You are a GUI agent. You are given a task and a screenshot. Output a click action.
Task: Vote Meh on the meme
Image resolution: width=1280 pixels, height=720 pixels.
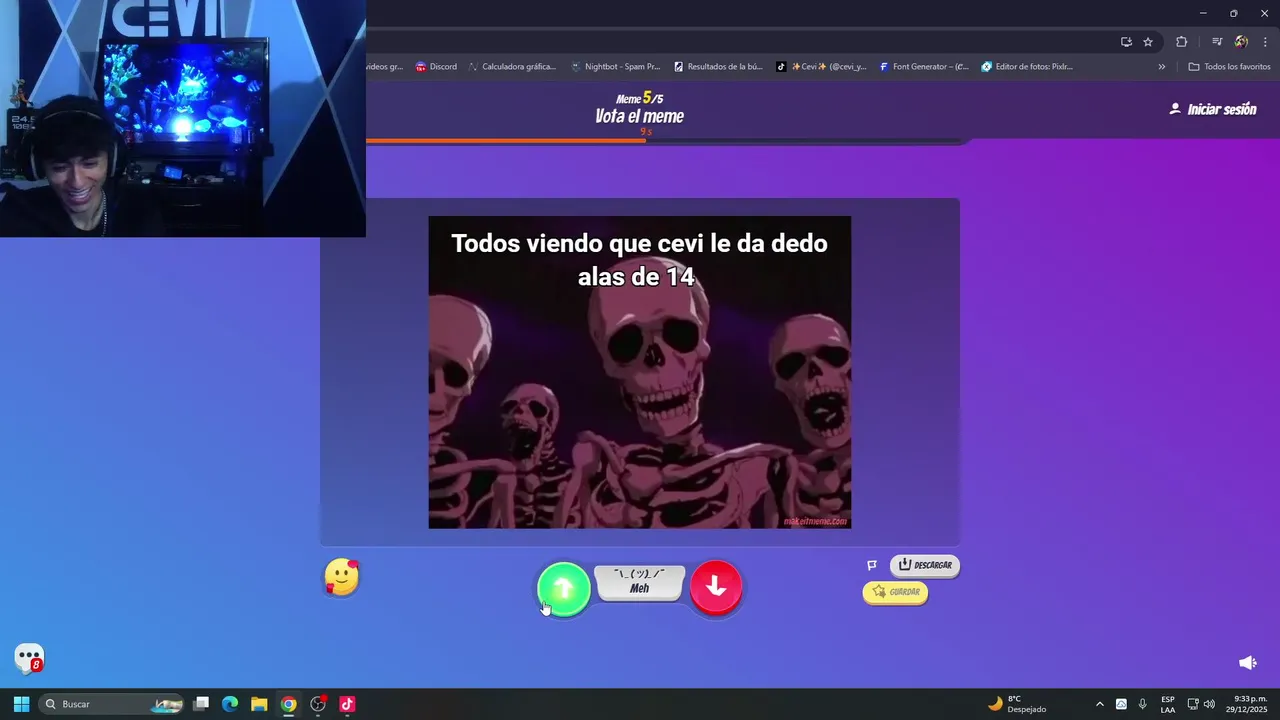pos(640,582)
